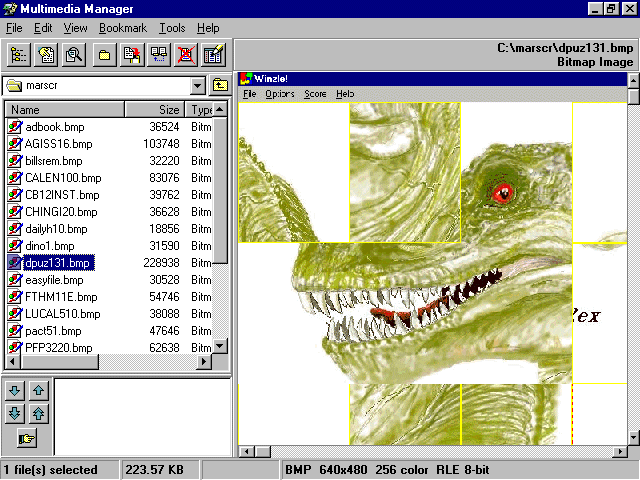Go up one folder level

coord(220,86)
